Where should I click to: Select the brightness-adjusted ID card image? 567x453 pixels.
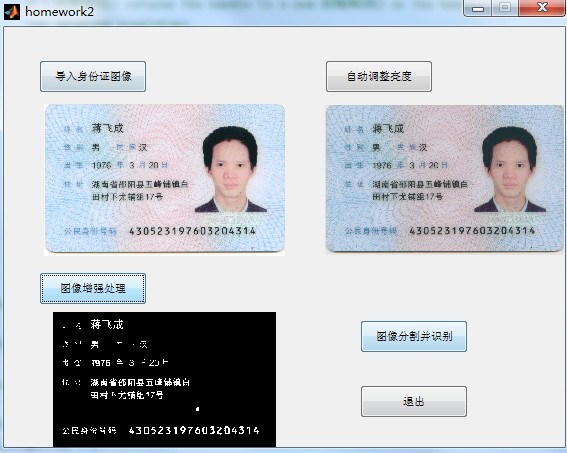click(x=444, y=179)
